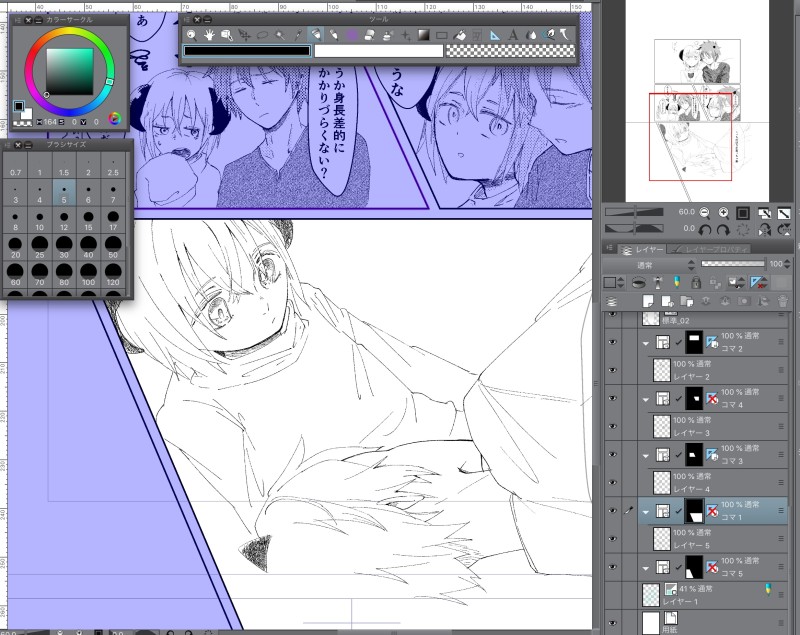Click the New layer folder icon
Image resolution: width=800 pixels, height=635 pixels.
tap(687, 301)
